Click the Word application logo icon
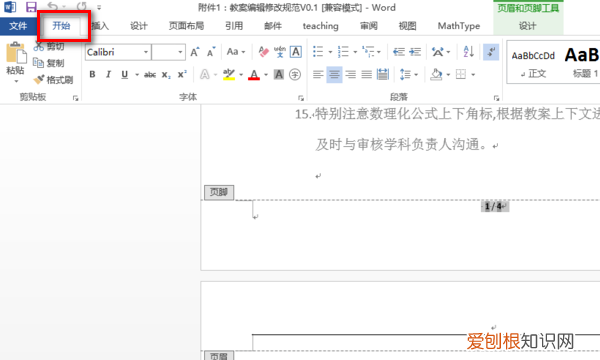This screenshot has height=360, width=600. 10,7
